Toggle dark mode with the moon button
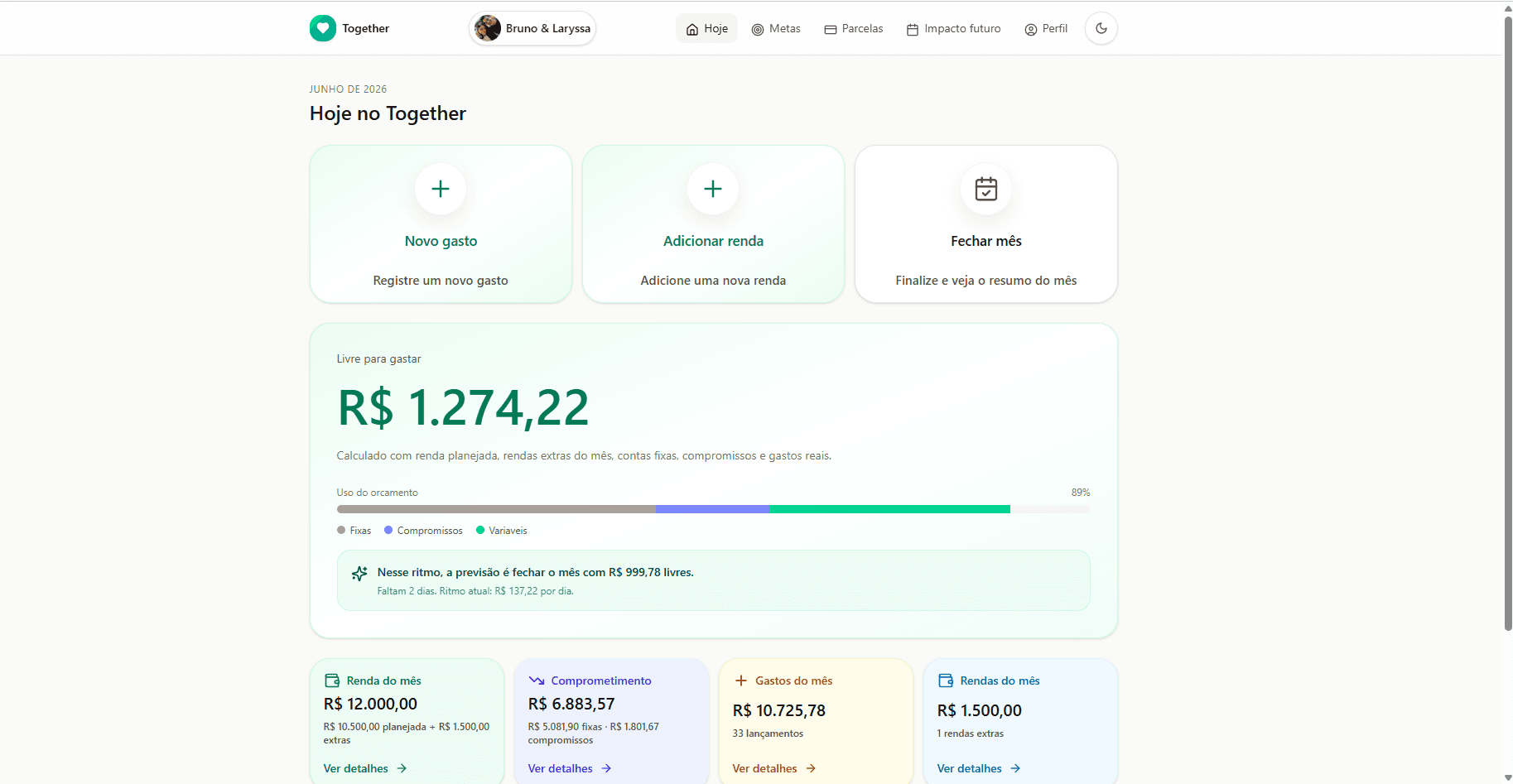This screenshot has width=1513, height=784. tap(1101, 28)
